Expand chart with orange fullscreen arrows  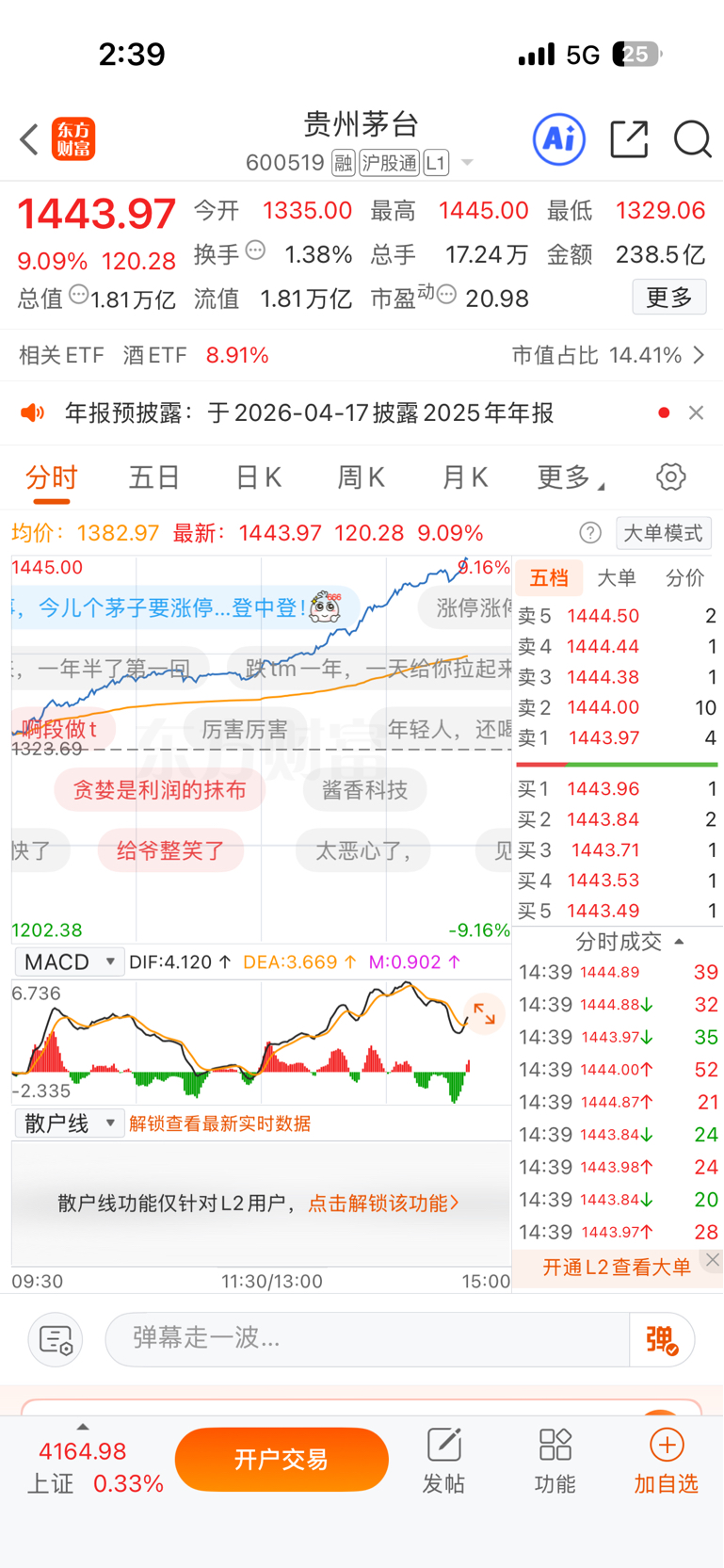(485, 1013)
